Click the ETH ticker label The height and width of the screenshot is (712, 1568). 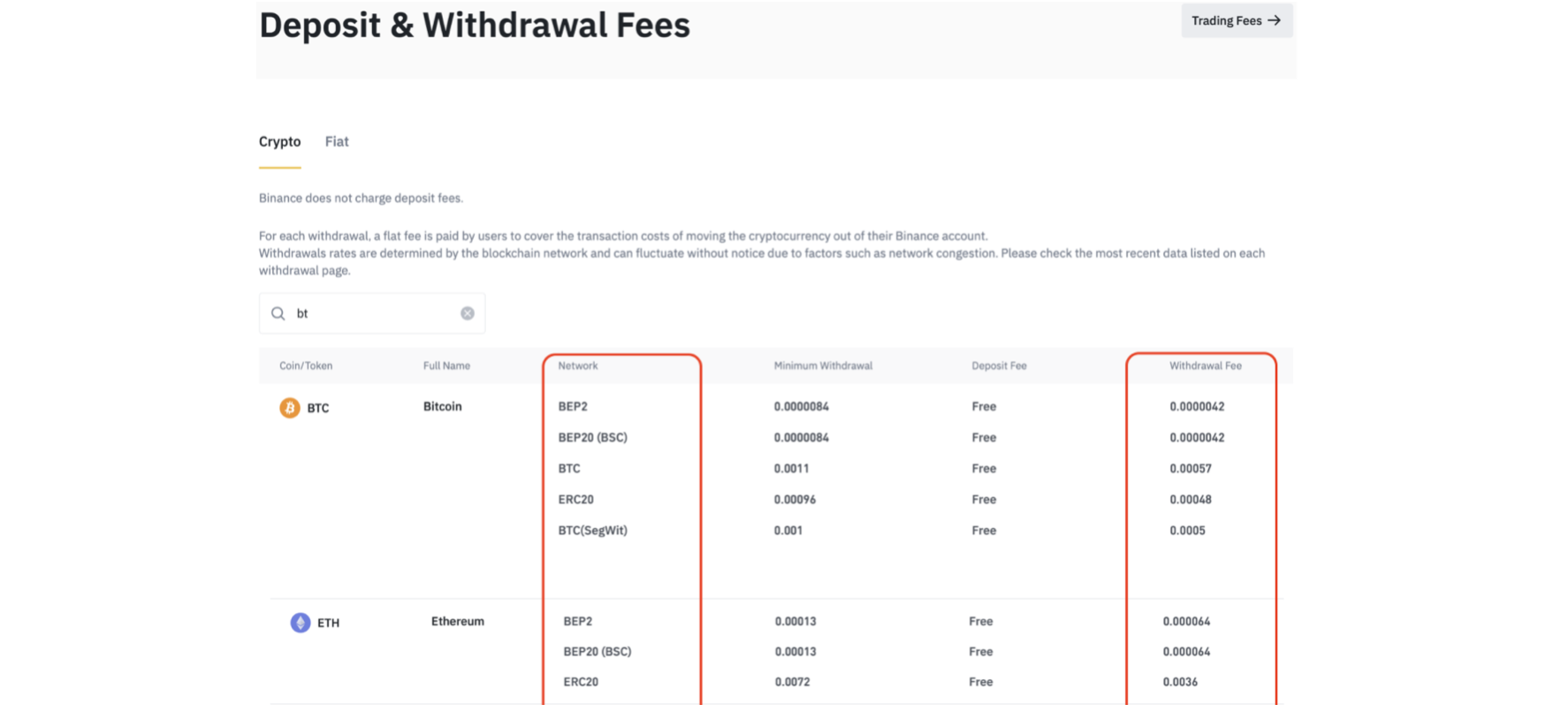(328, 623)
